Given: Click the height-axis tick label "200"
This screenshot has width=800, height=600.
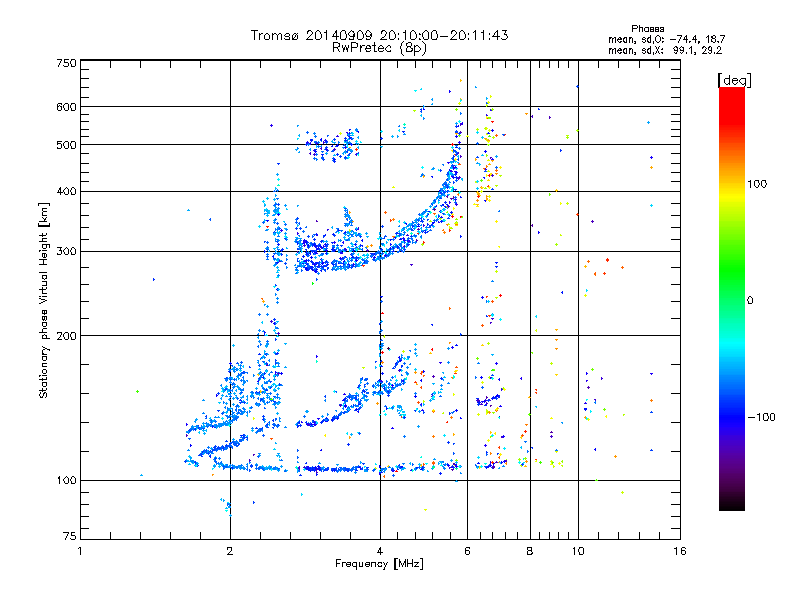Looking at the screenshot, I should click(66, 336).
